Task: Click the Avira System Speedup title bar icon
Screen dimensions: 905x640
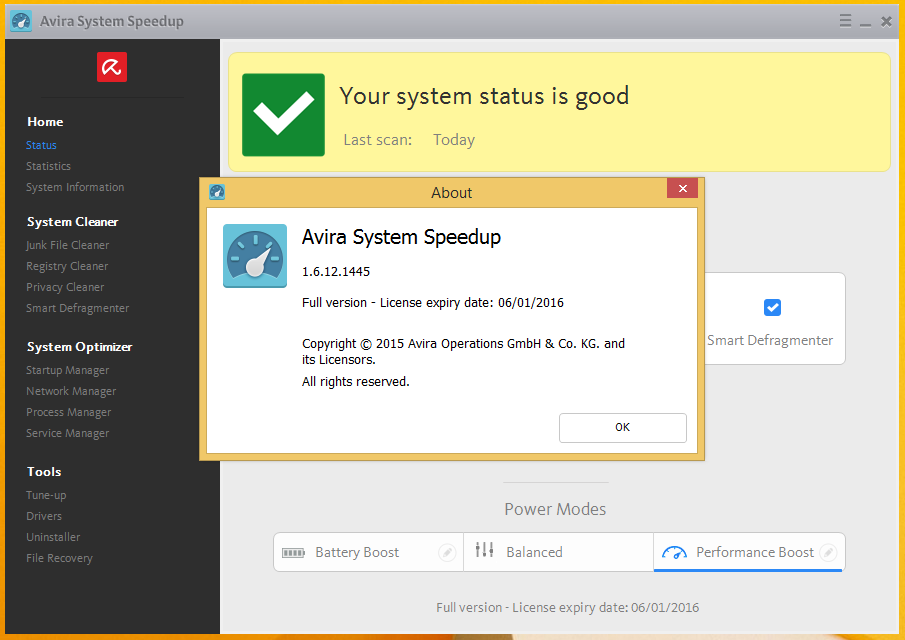Action: [x=21, y=21]
